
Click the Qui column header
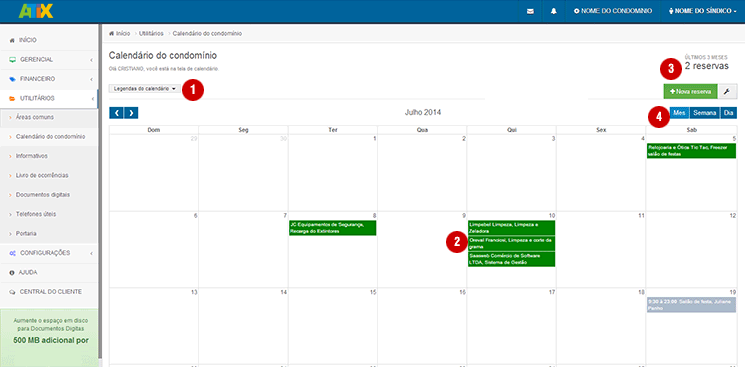click(512, 130)
